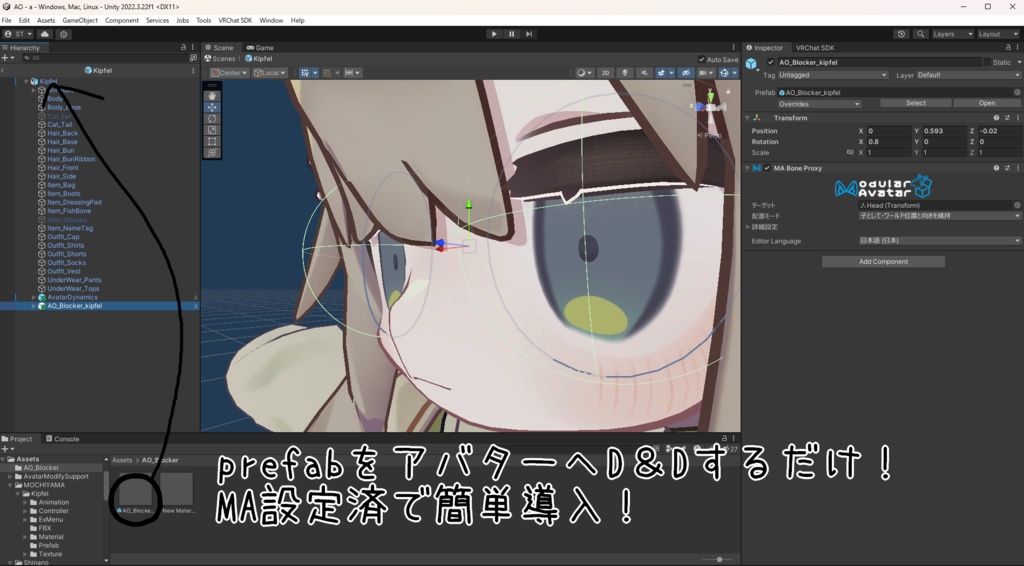Image resolution: width=1024 pixels, height=566 pixels.
Task: Select the Scale tool in scene toolbar
Action: pos(212,130)
